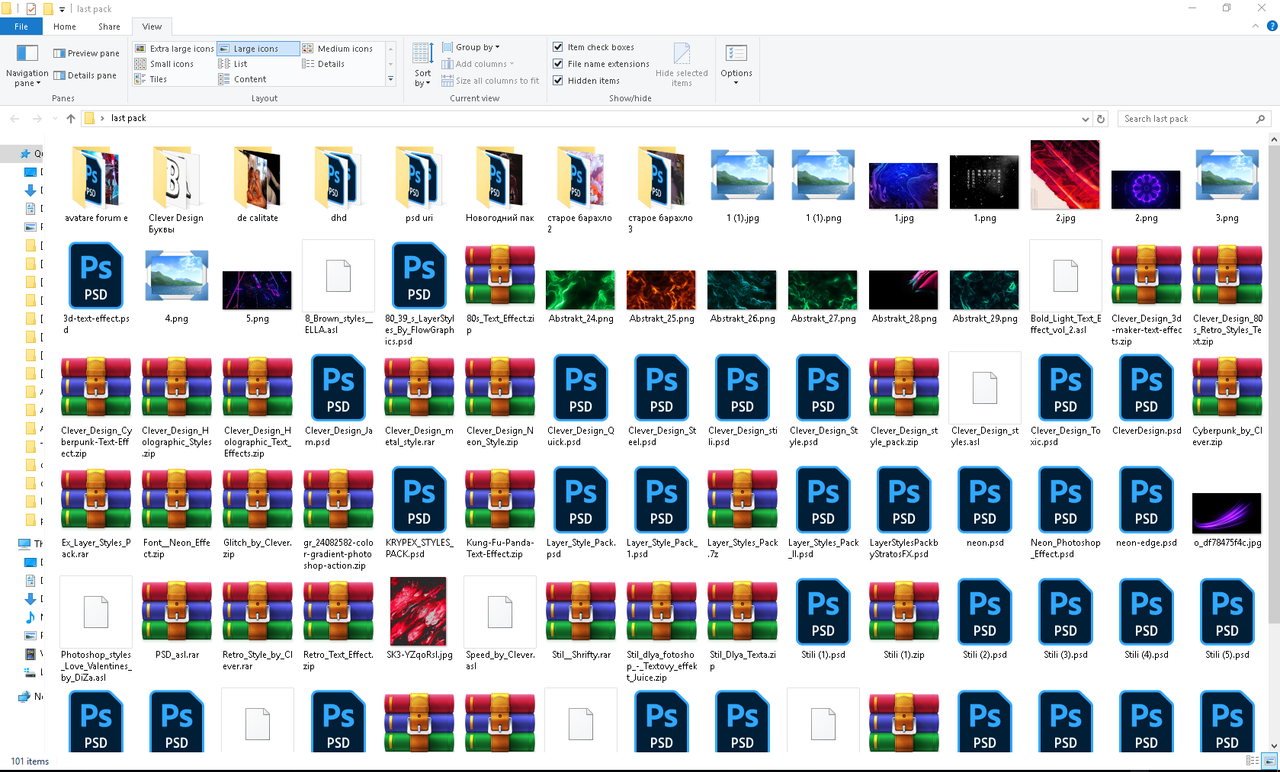
Task: Select the Новогодний пак folder
Action: coord(500,185)
